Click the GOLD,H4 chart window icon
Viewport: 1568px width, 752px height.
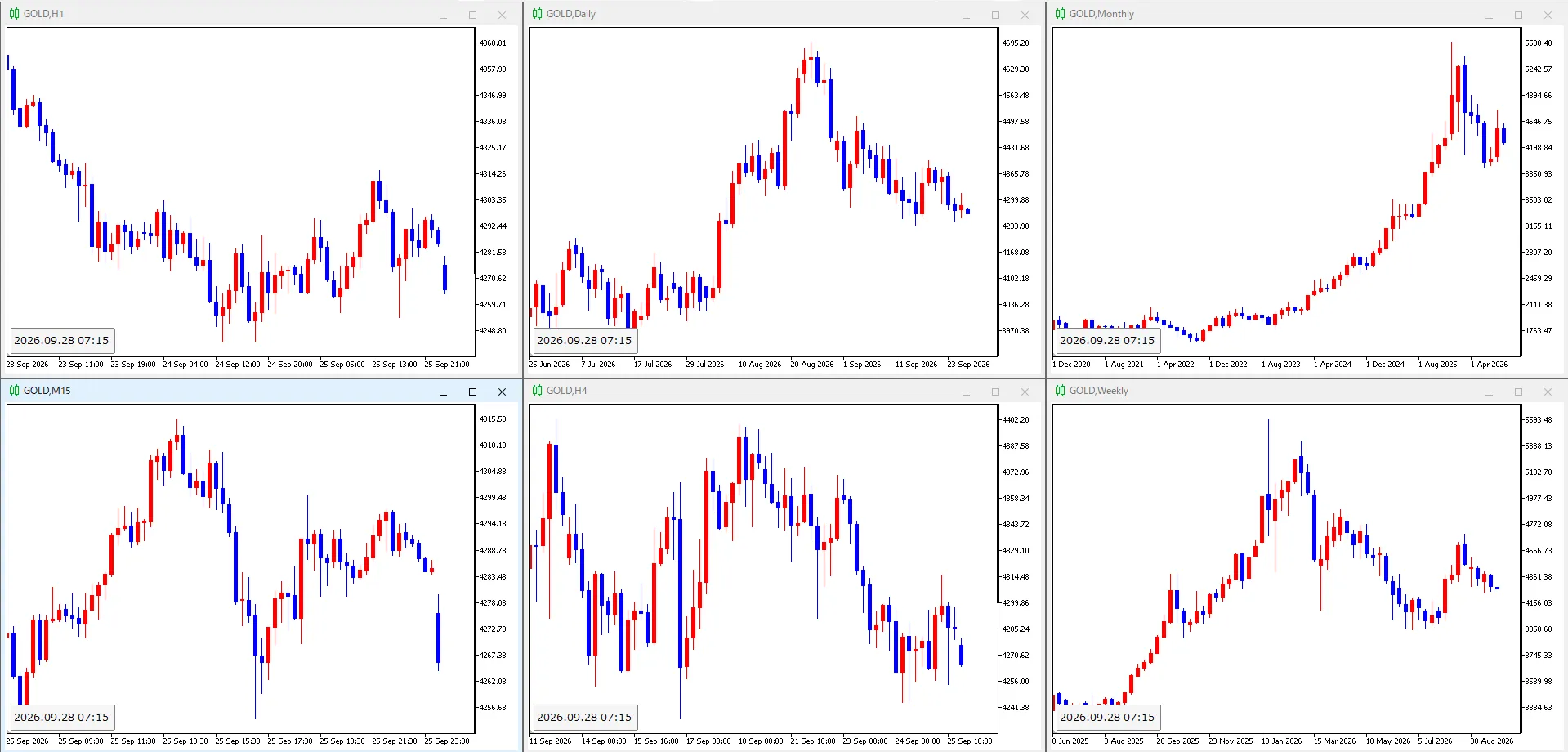(x=537, y=391)
